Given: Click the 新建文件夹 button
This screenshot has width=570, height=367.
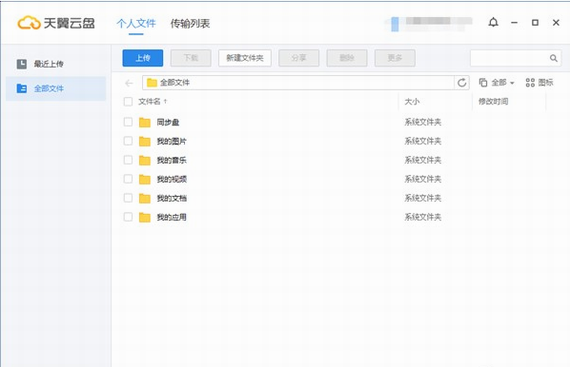Looking at the screenshot, I should point(245,58).
